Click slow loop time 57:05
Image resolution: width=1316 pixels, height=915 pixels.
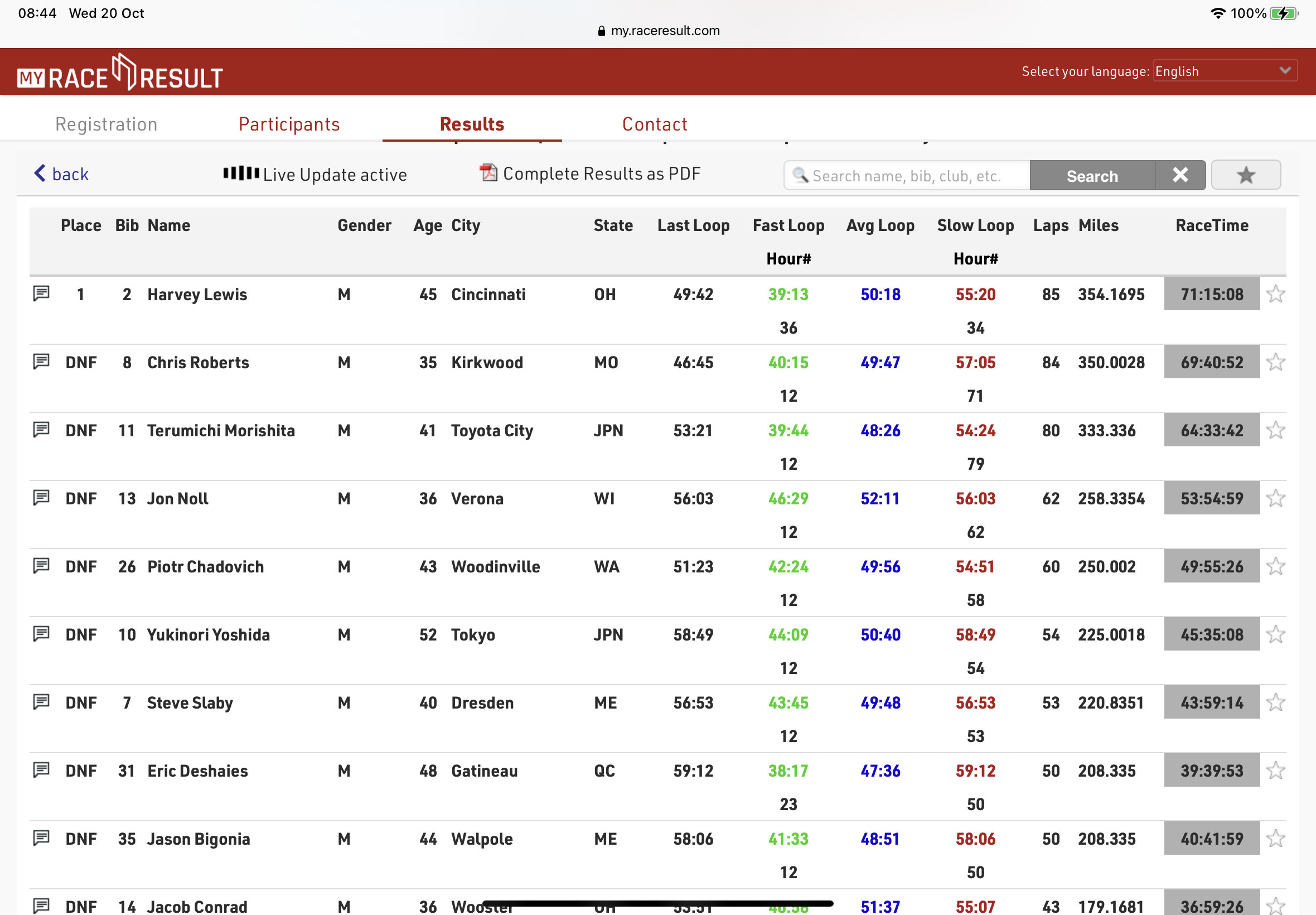point(975,362)
